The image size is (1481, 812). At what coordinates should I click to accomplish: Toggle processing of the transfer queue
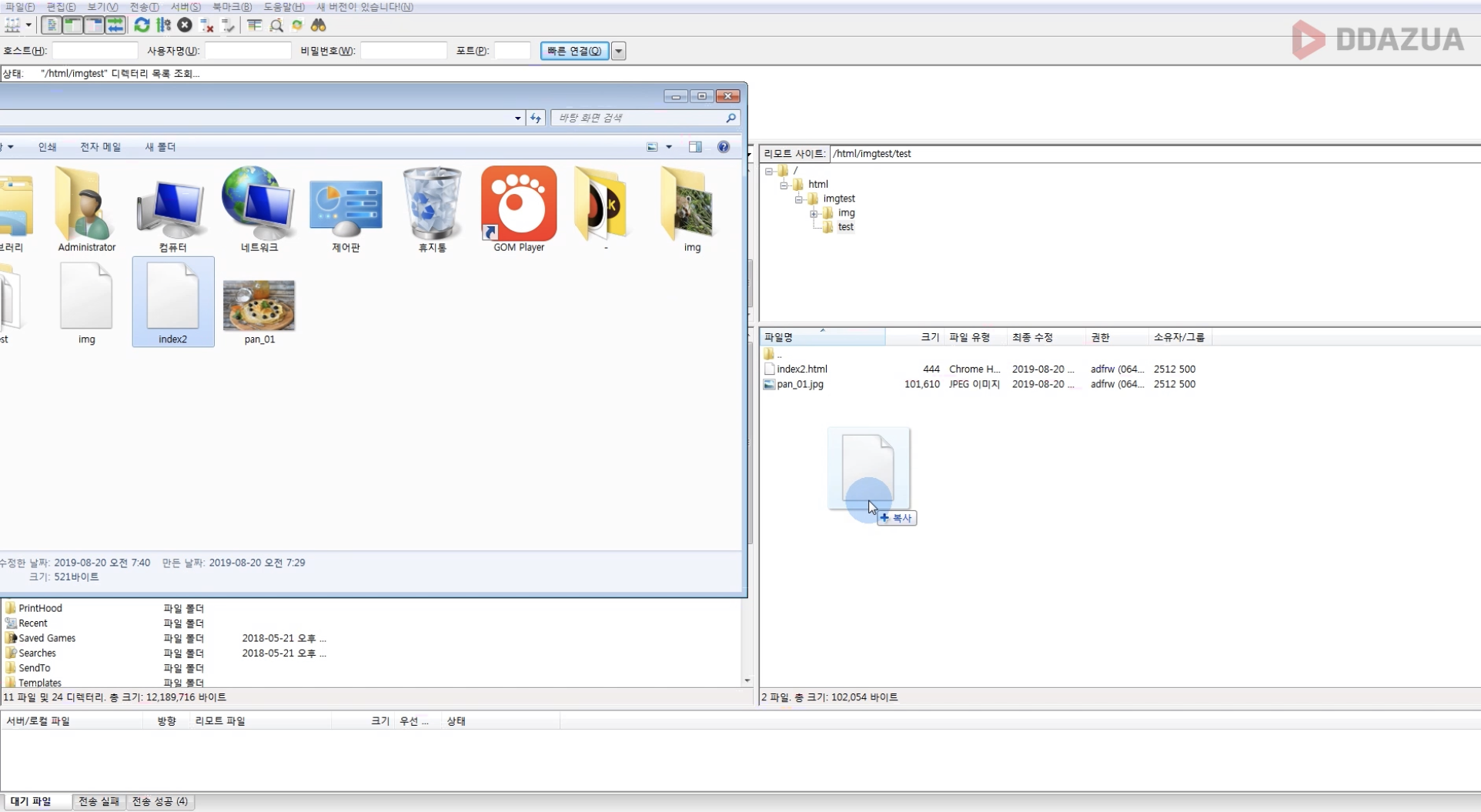[x=163, y=25]
